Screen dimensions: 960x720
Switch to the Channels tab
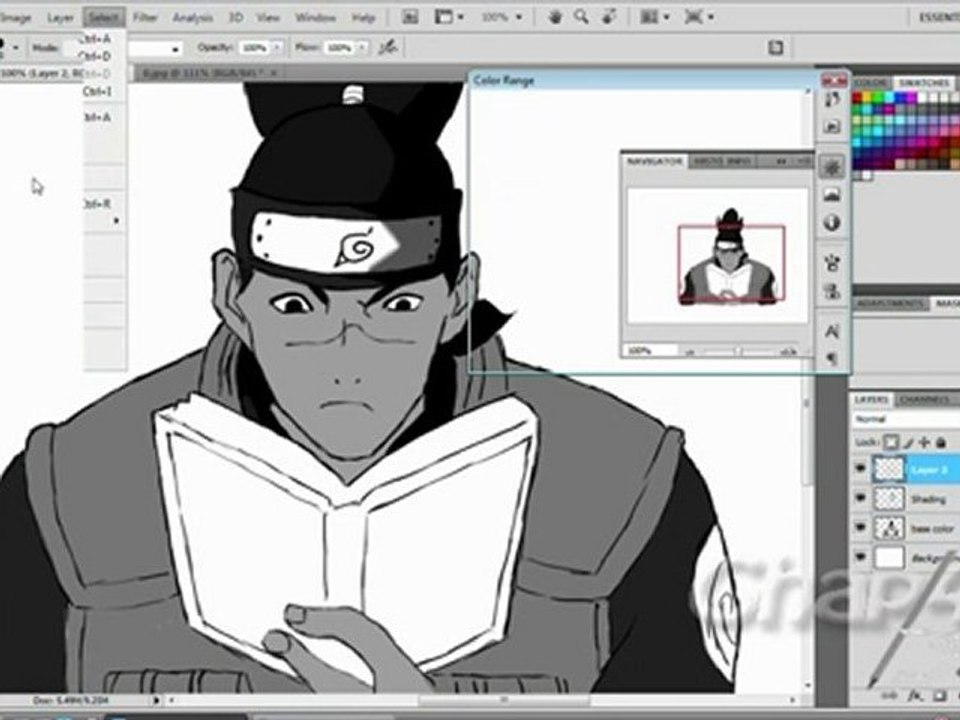coord(924,400)
